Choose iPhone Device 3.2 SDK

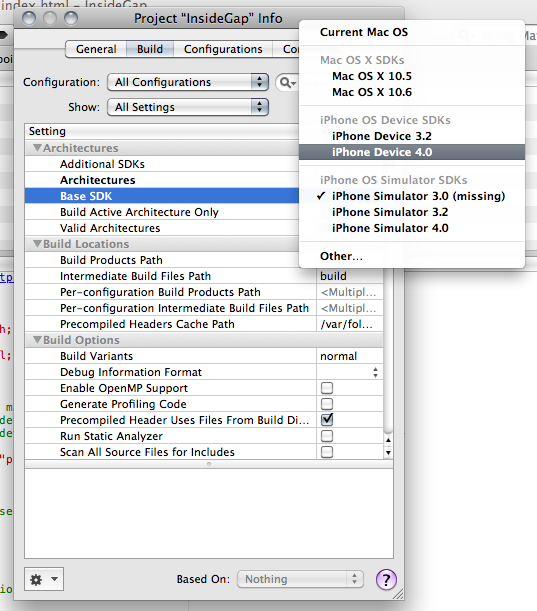pos(412,136)
